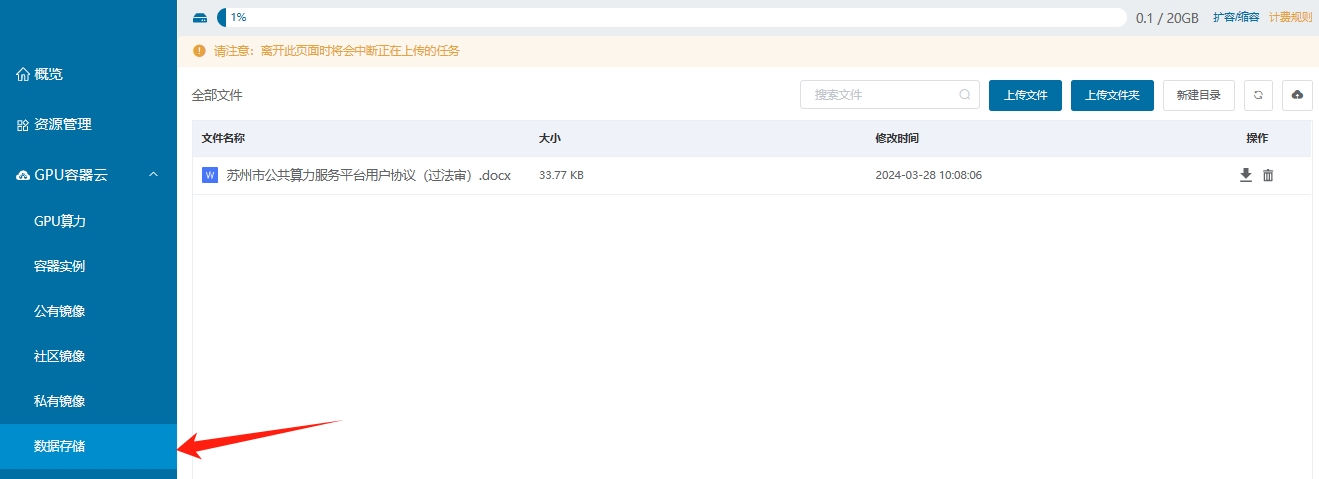Screen dimensions: 1319x479
Task: Click the 上传文件夹 button
Action: coord(1112,95)
